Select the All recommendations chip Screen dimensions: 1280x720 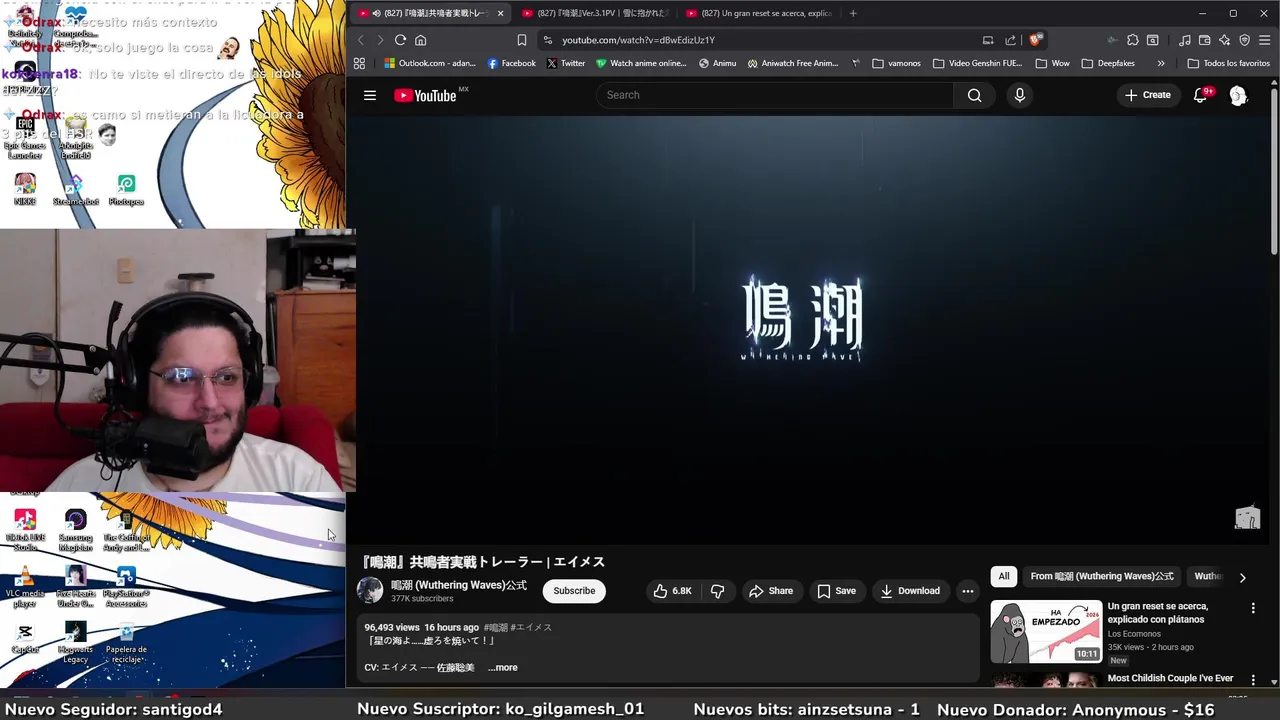pos(1004,576)
